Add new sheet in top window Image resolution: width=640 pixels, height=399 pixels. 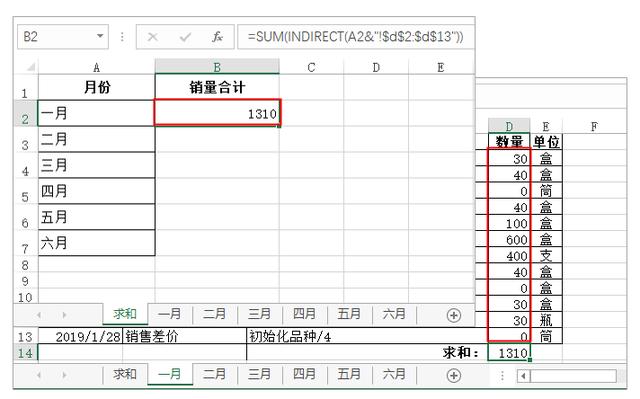454,315
